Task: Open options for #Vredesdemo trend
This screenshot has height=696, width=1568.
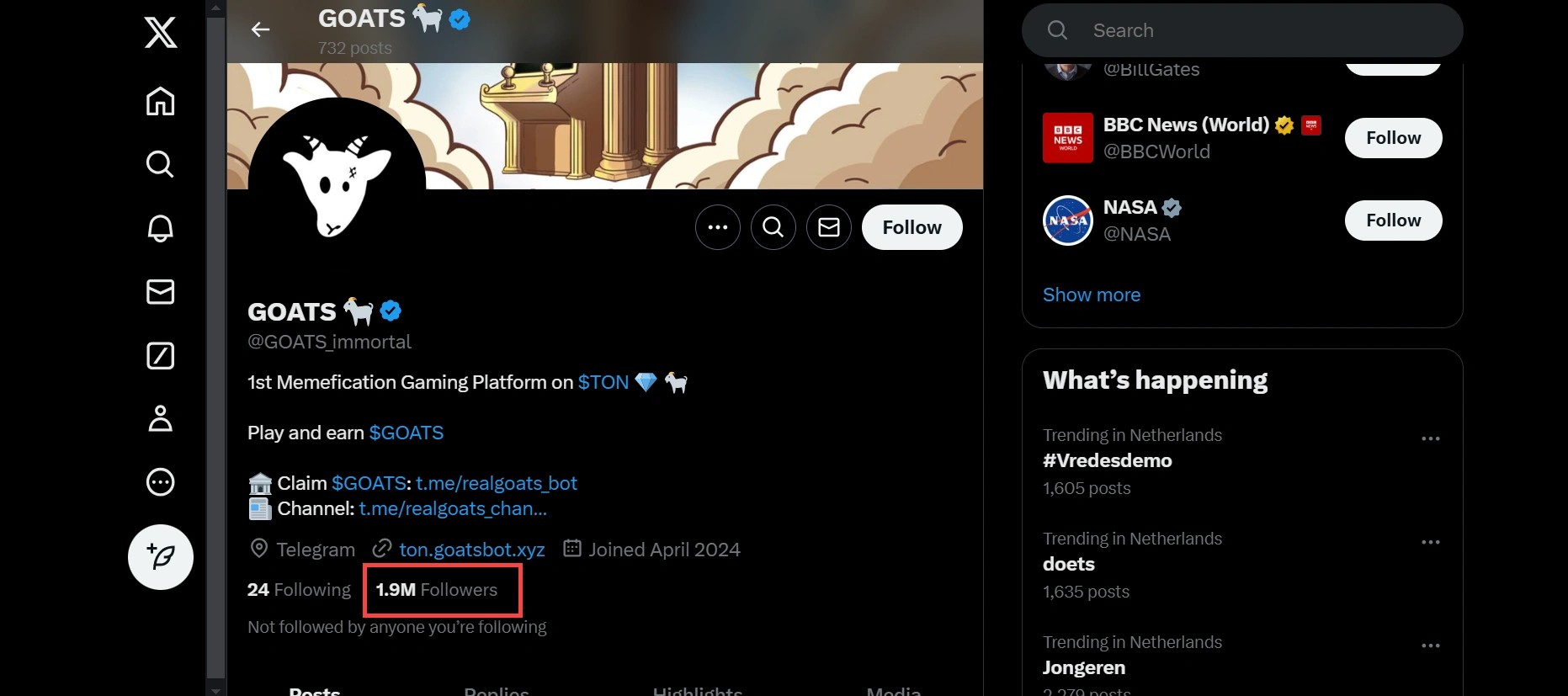Action: point(1430,438)
